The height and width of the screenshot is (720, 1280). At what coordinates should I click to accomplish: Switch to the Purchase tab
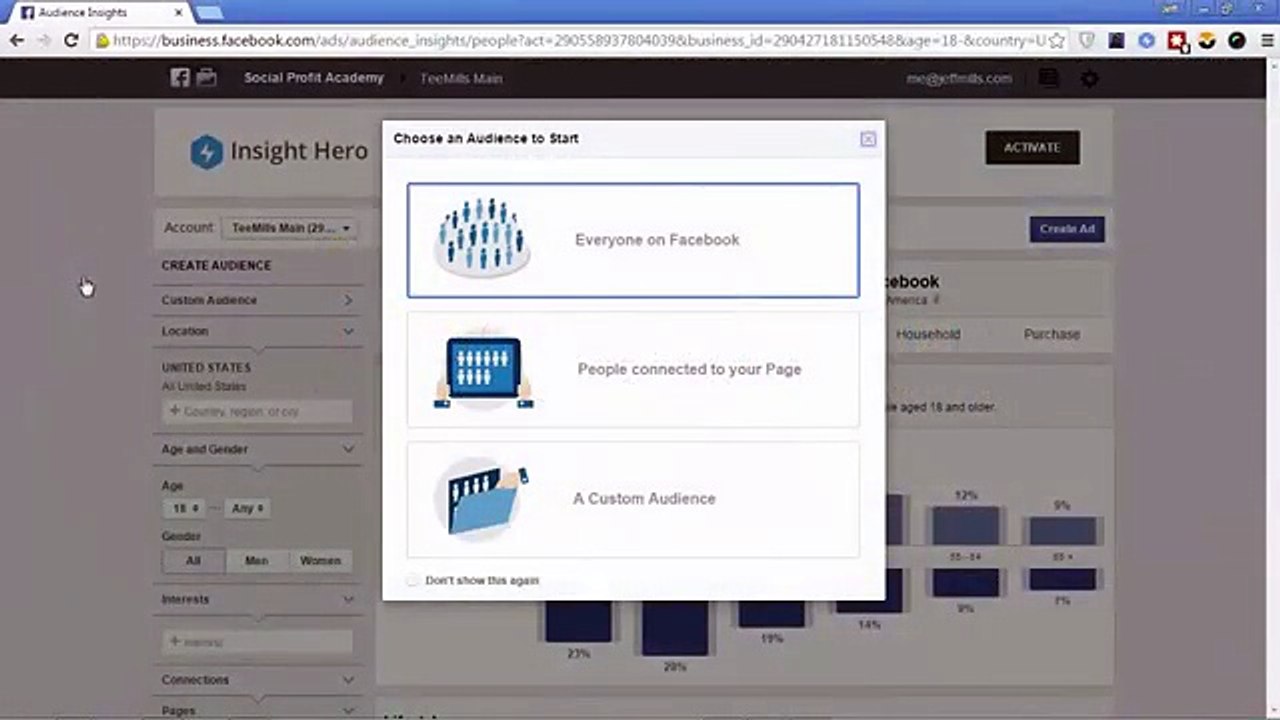[1052, 334]
